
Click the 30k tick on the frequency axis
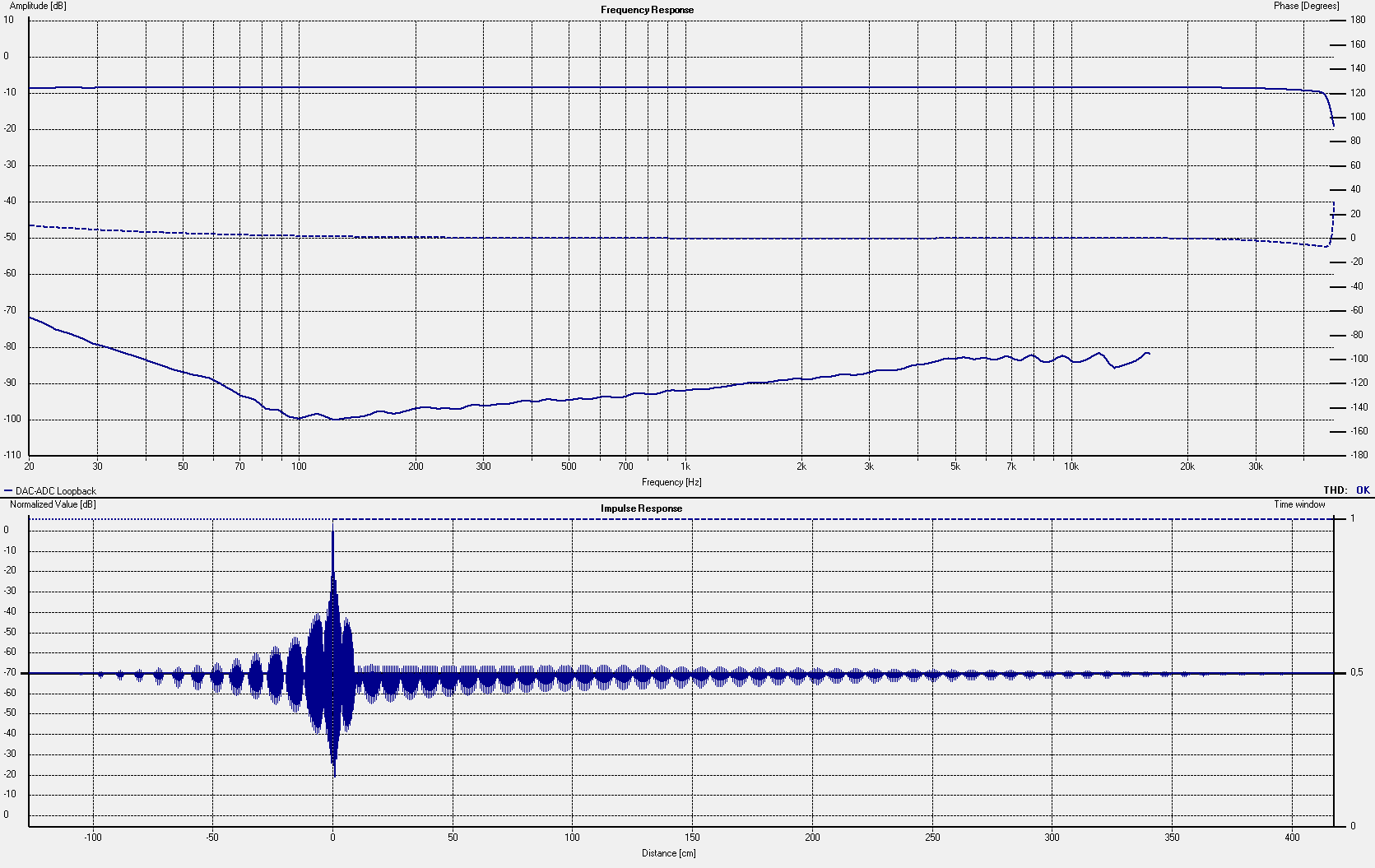click(1256, 466)
